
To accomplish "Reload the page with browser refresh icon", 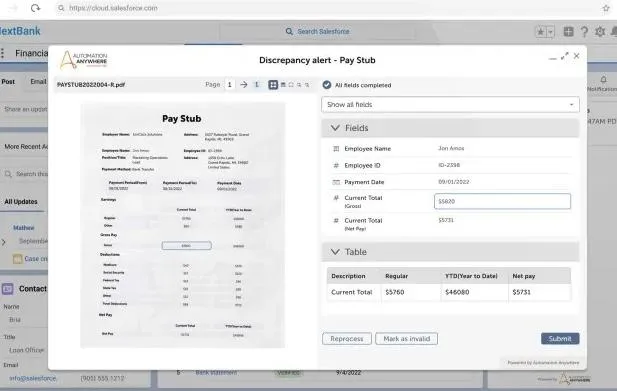I will 35,8.
